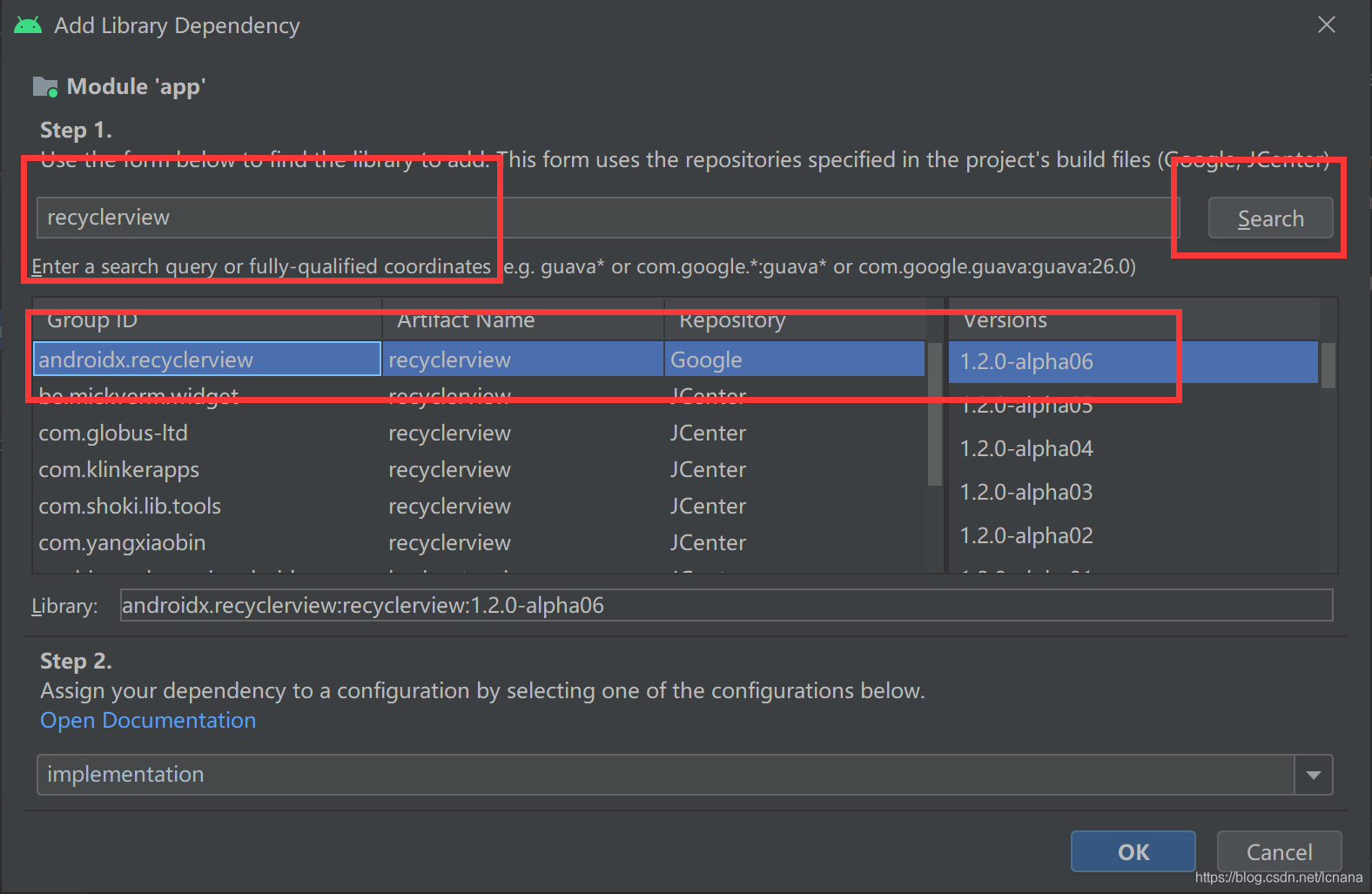Choose version 1.2.0-alpha06
1372x894 pixels.
pos(1133,361)
